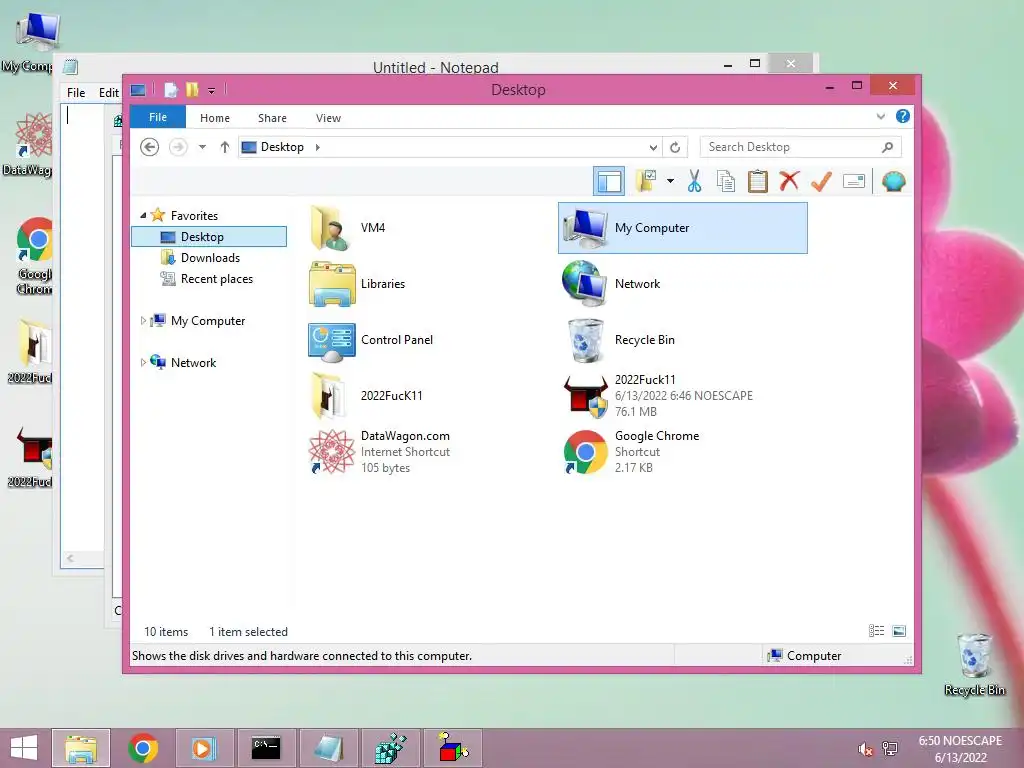Expand Network in the navigation tree

click(143, 362)
